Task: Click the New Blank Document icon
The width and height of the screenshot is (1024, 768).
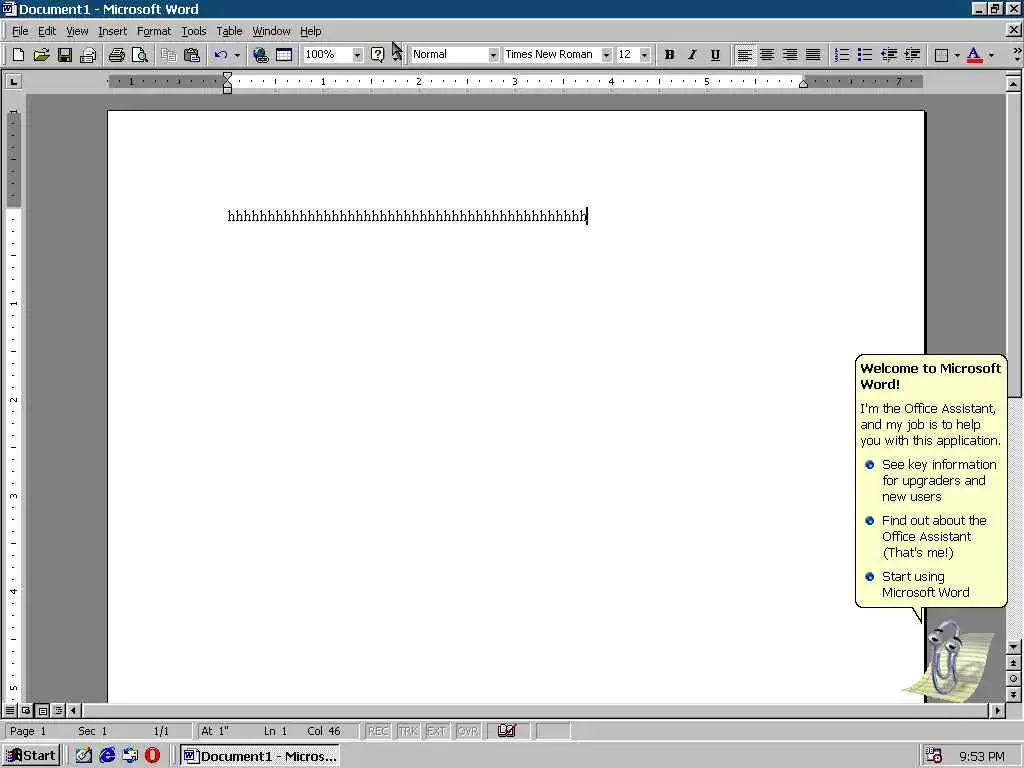Action: click(x=18, y=55)
